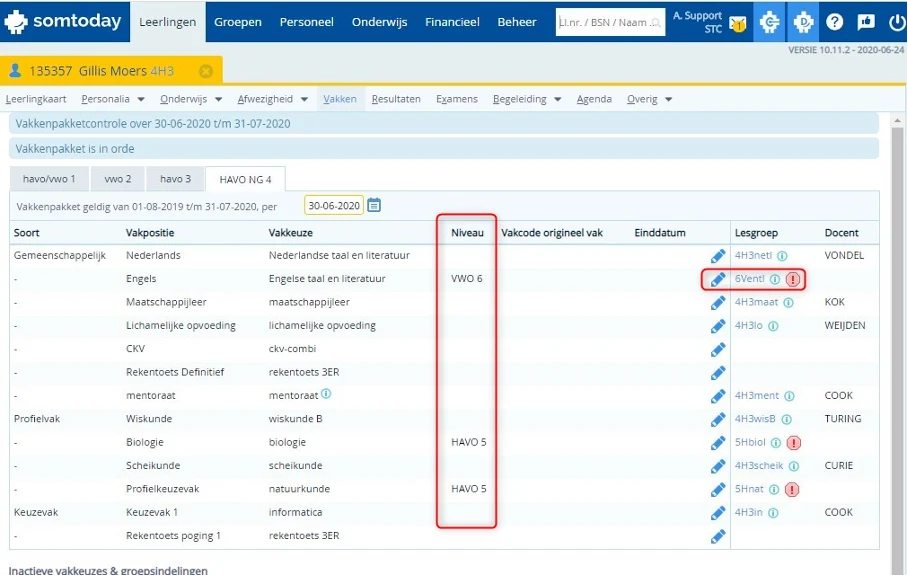908x576 pixels.
Task: Open the messages envelope icon
Action: pyautogui.click(x=738, y=23)
